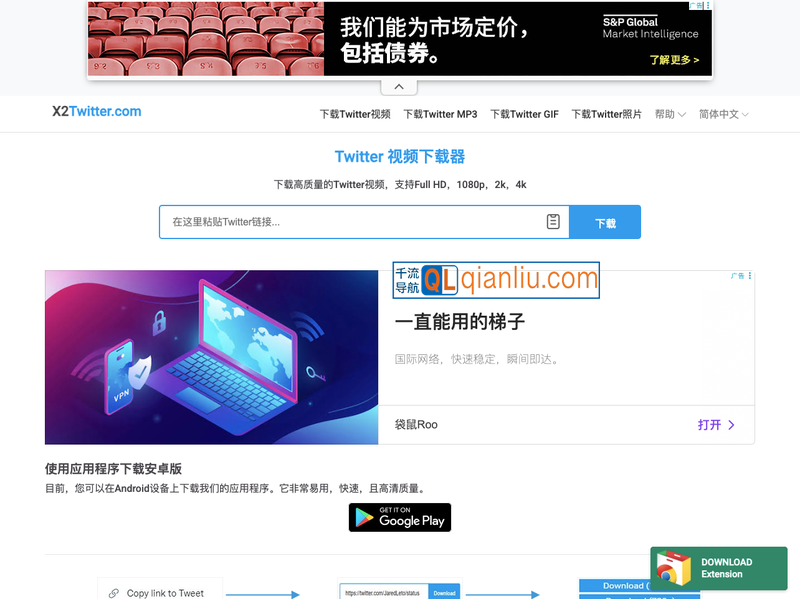Select 下载Twitter MP3 in navigation
The width and height of the screenshot is (800, 599).
click(440, 114)
